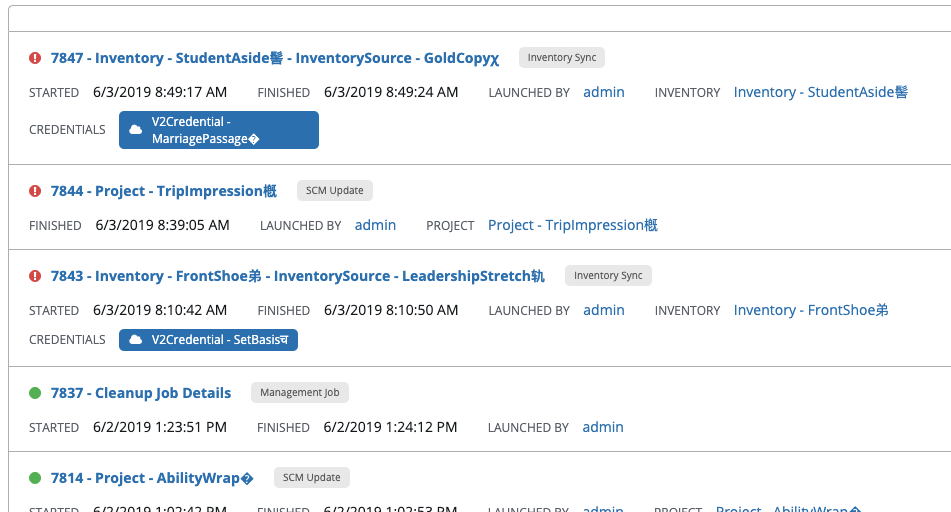Click the green success status icon for job 7814
This screenshot has width=951, height=512.
(x=35, y=478)
